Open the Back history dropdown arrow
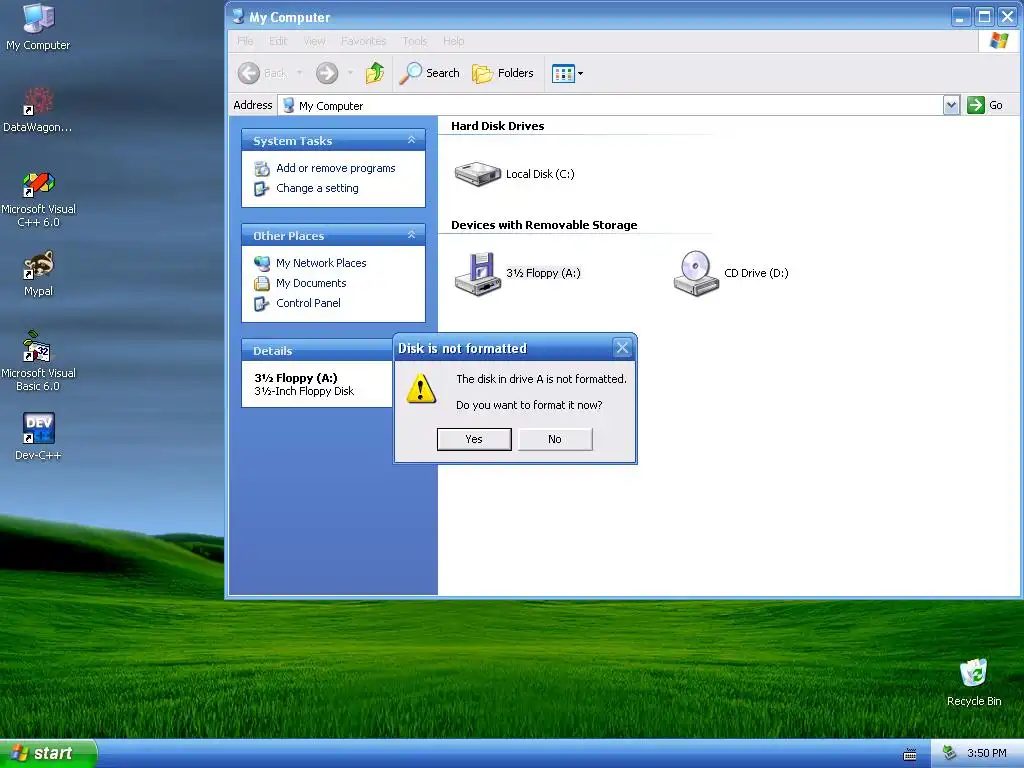The width and height of the screenshot is (1024, 768). pos(300,73)
